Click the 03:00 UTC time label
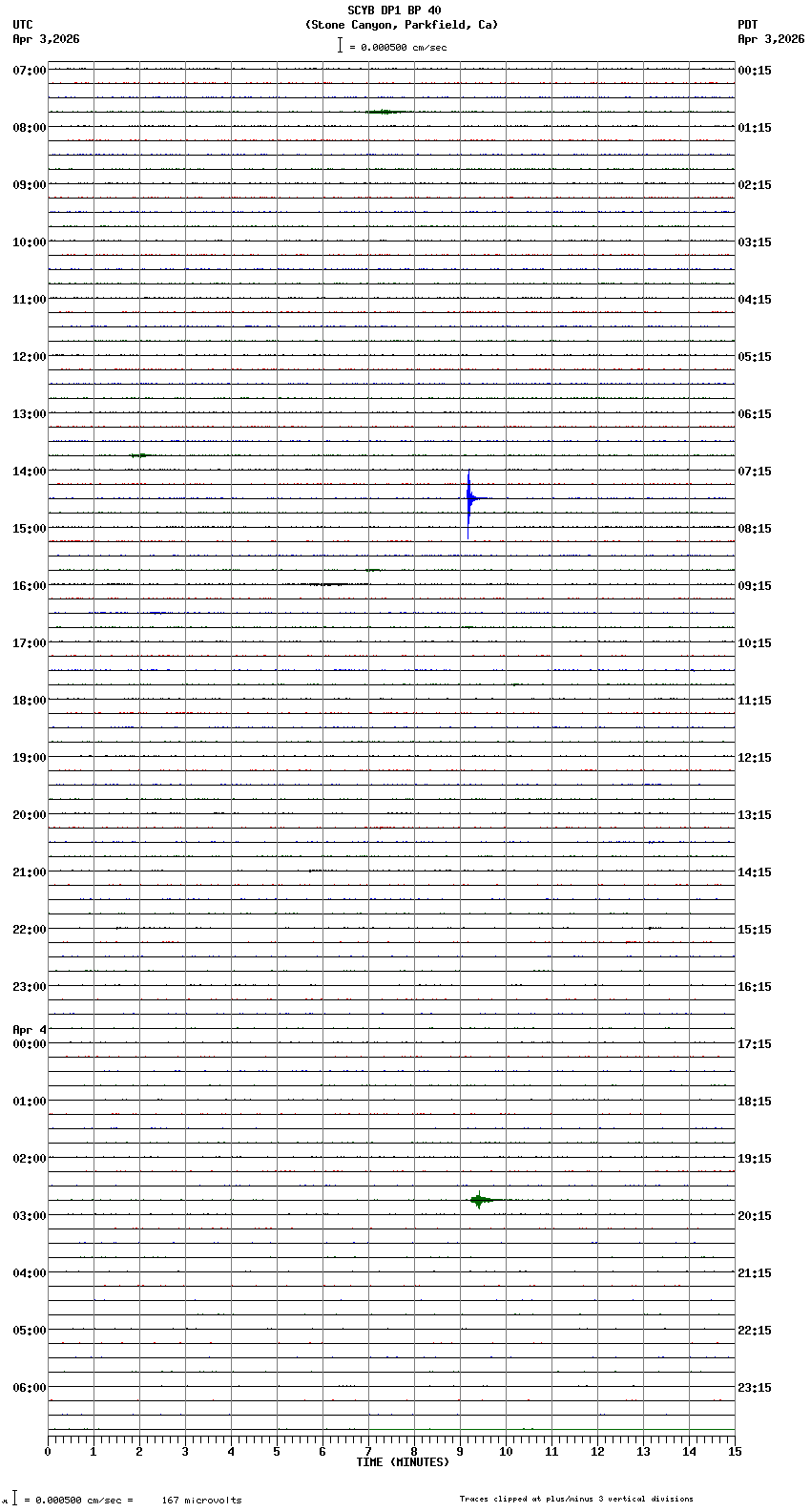The width and height of the screenshot is (811, 1512). pyautogui.click(x=30, y=1216)
